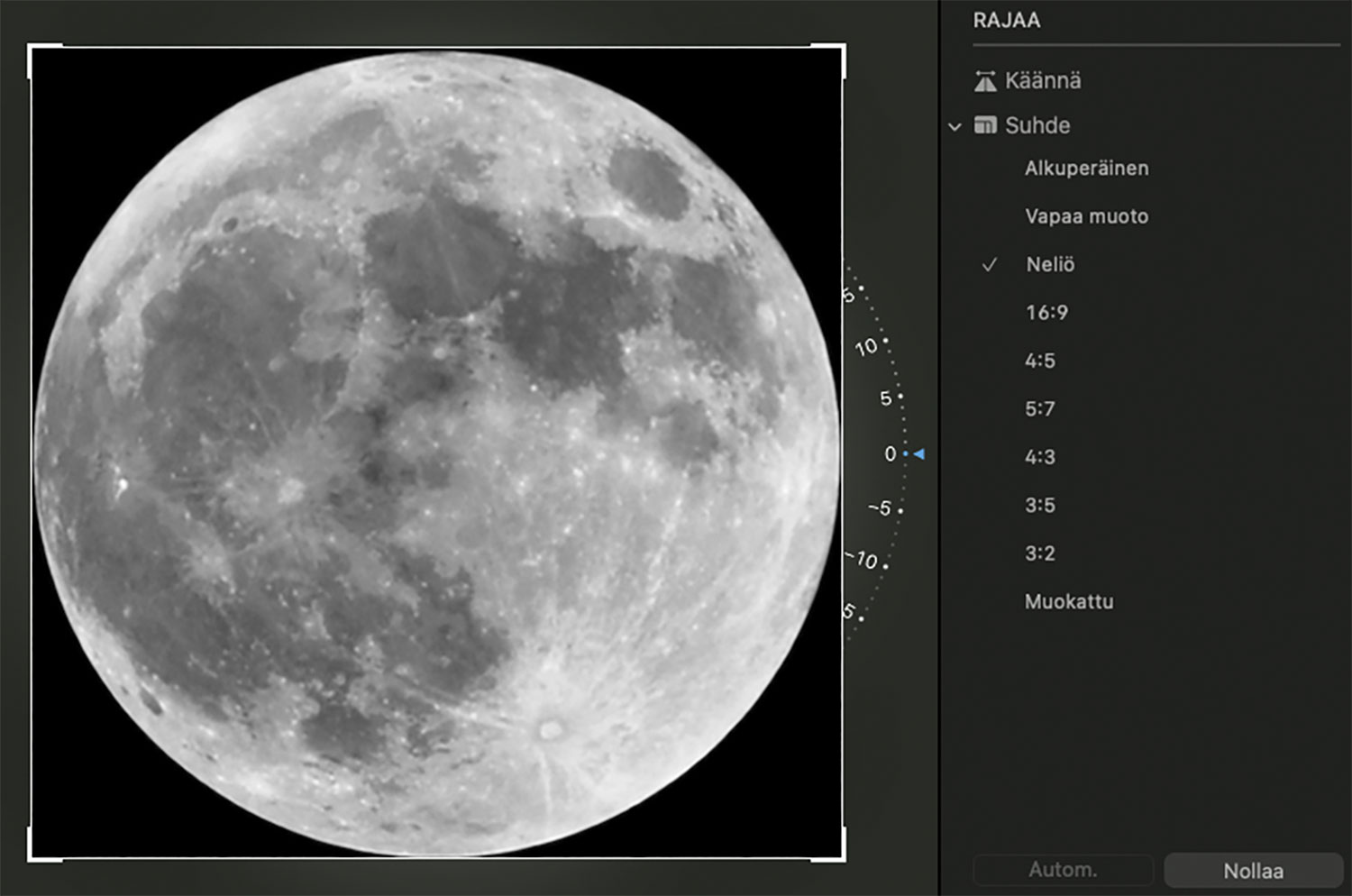Click the Suhde aspect ratio icon
This screenshot has height=896, width=1352.
pos(985,125)
